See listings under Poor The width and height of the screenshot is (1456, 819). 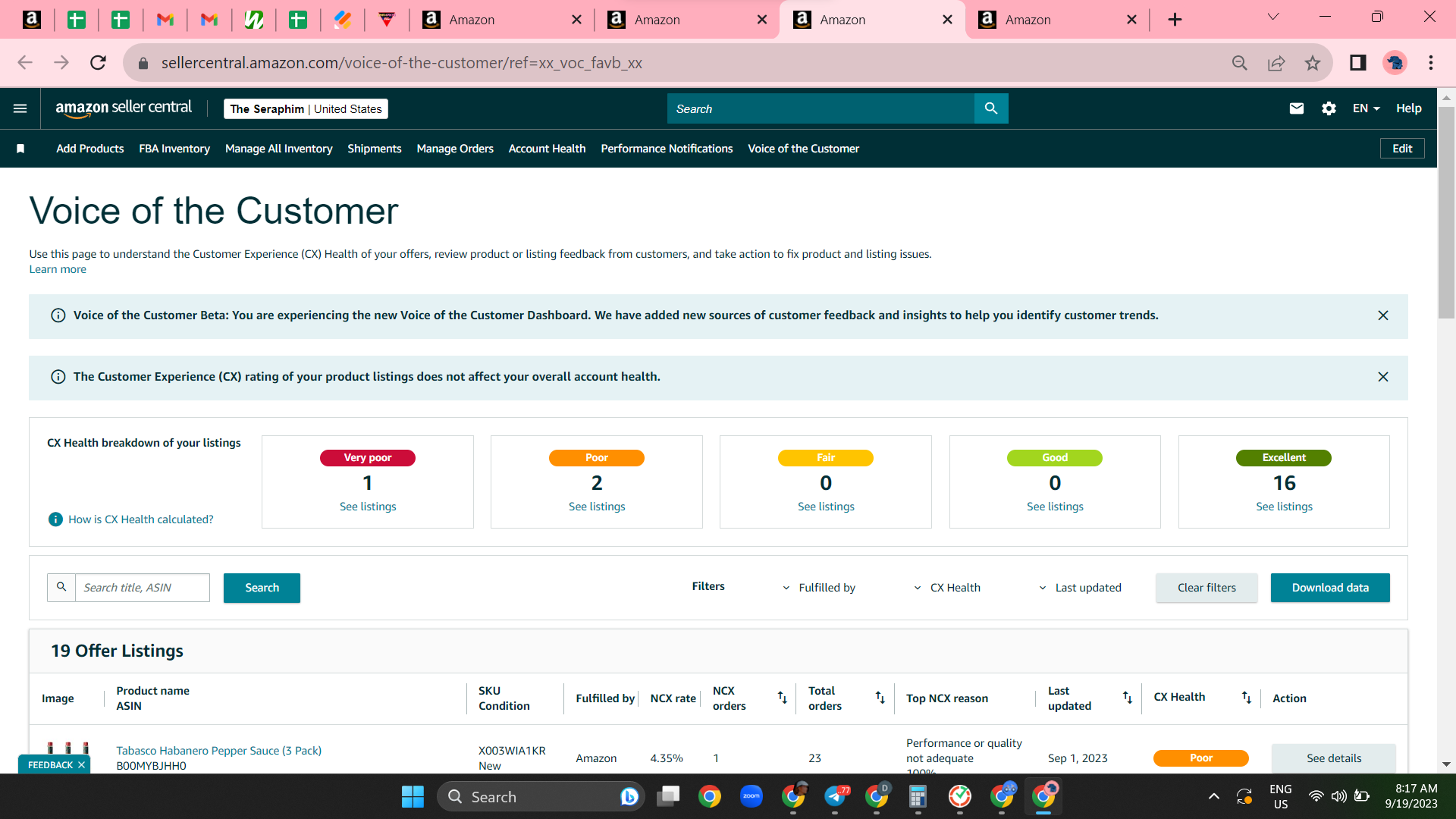597,507
